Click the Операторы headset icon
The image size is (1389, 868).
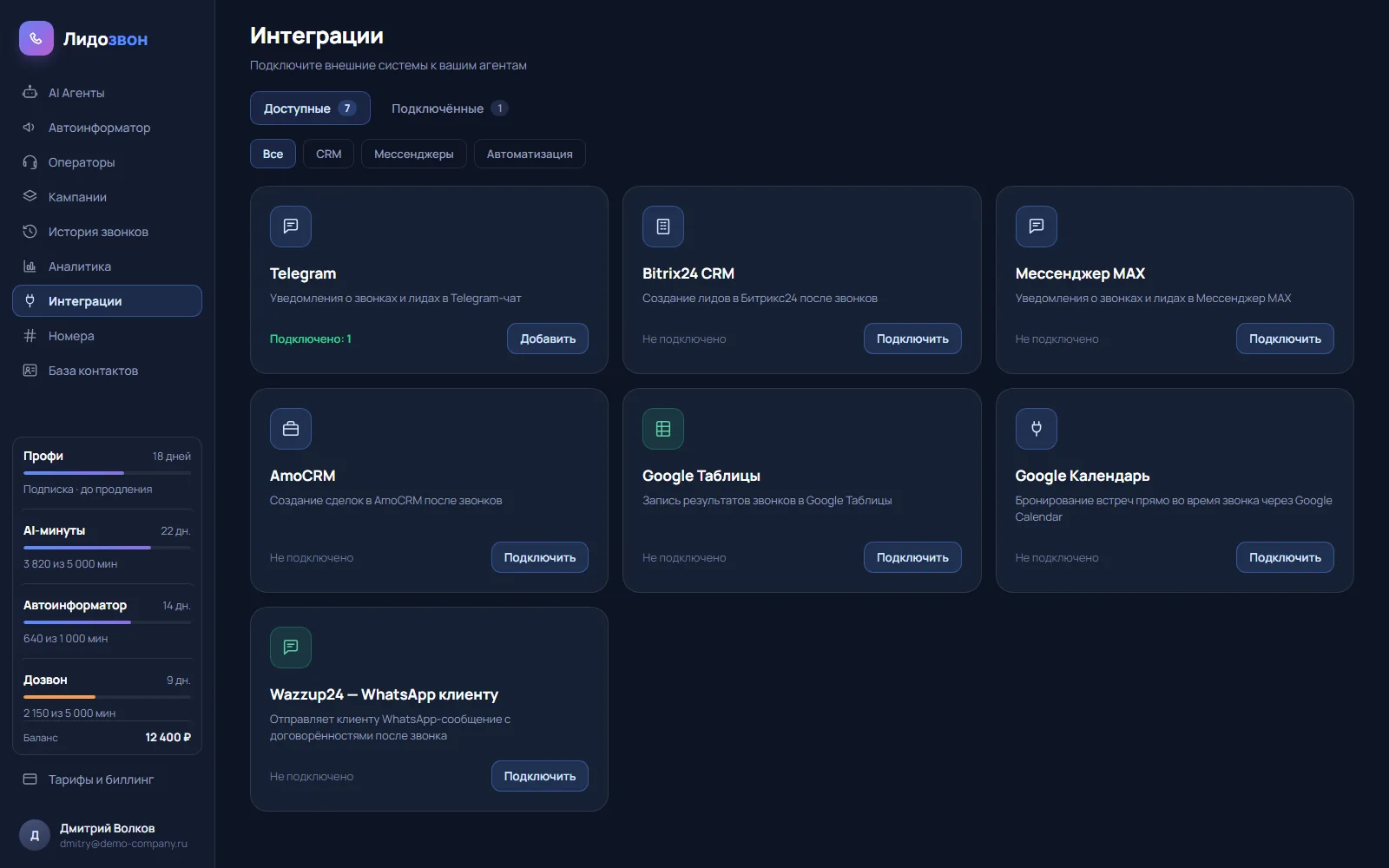(x=30, y=161)
